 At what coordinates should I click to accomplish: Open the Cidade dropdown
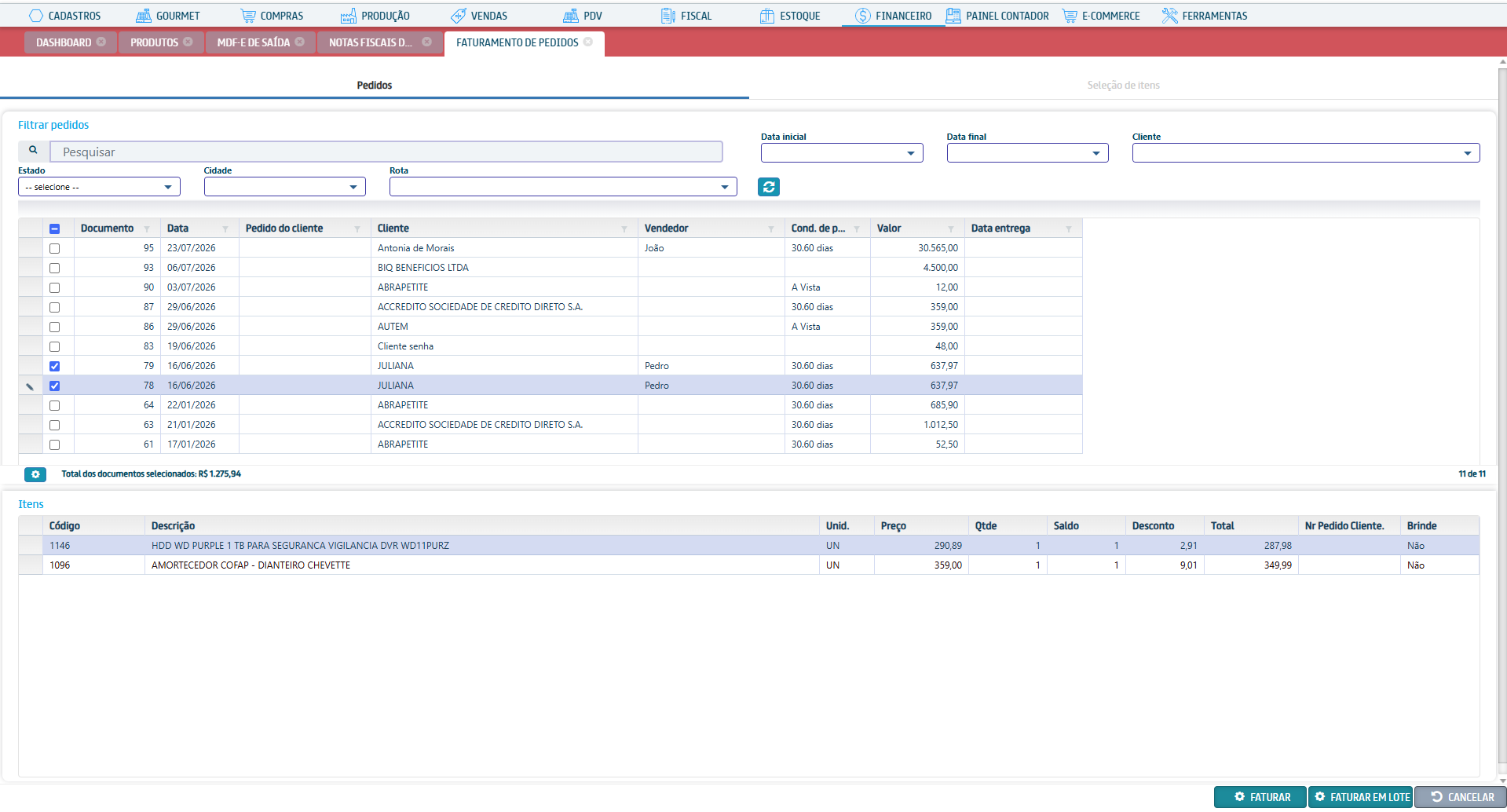pos(285,187)
